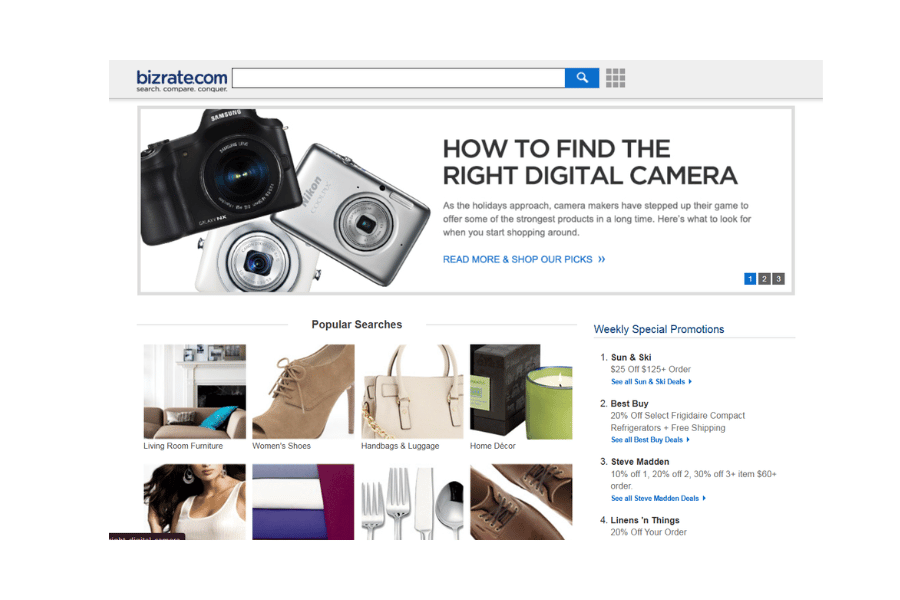Screen dimensions: 900x600
Task: Click the 20% Off Your Order text
Action: point(649,532)
